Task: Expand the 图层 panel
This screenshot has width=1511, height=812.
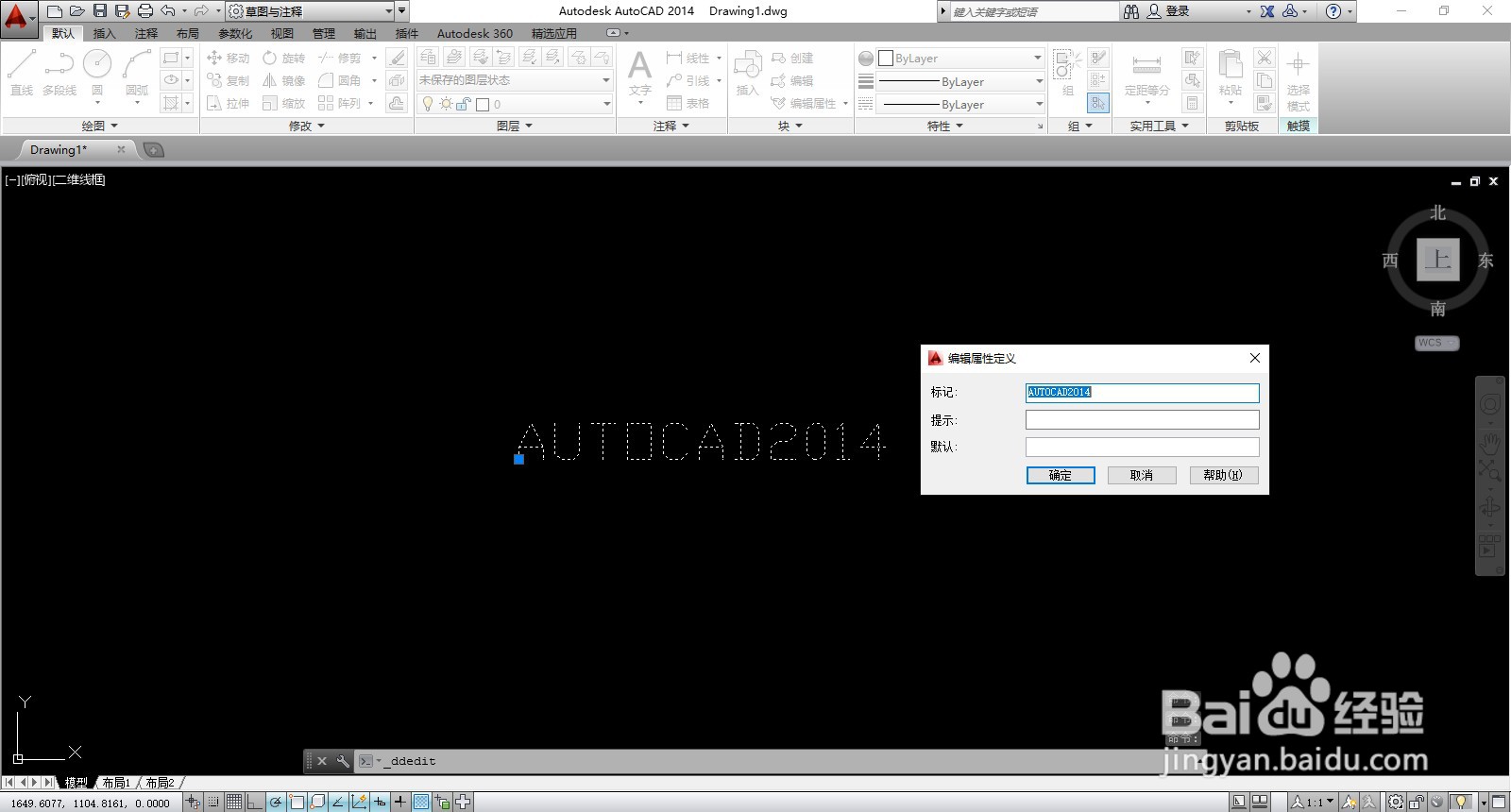Action: (515, 126)
